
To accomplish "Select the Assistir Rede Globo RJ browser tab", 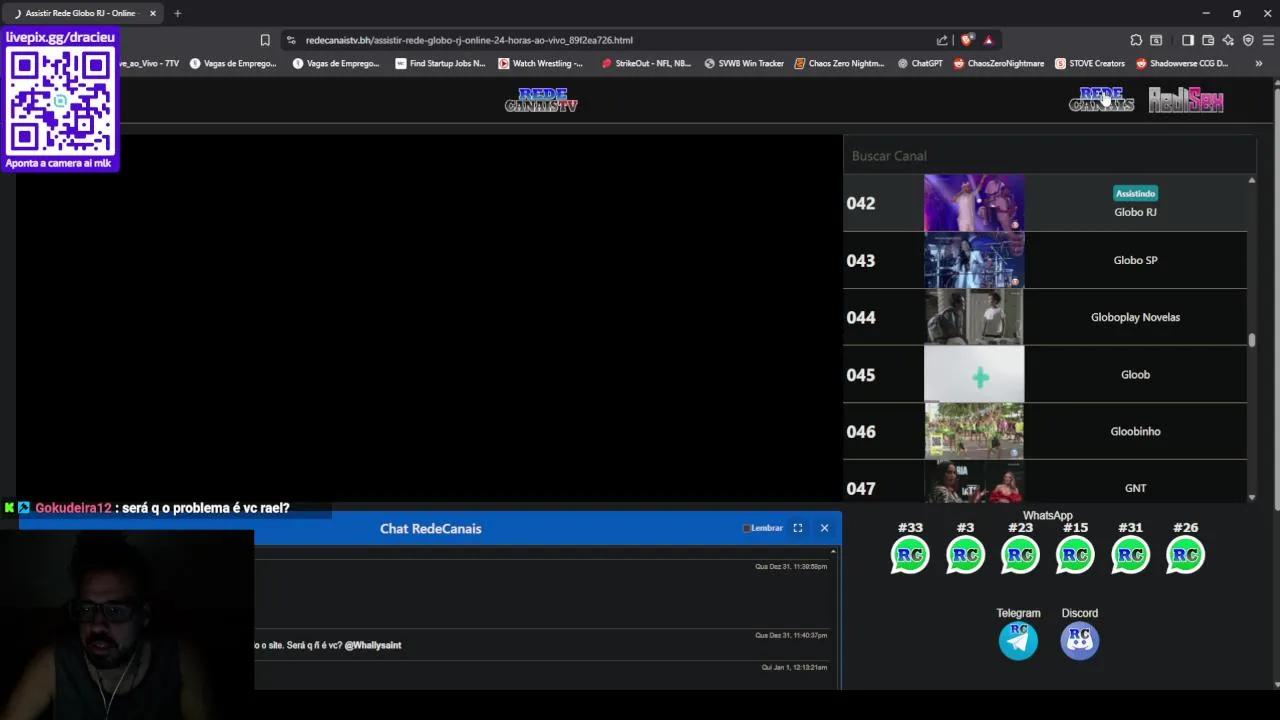I will click(x=82, y=13).
